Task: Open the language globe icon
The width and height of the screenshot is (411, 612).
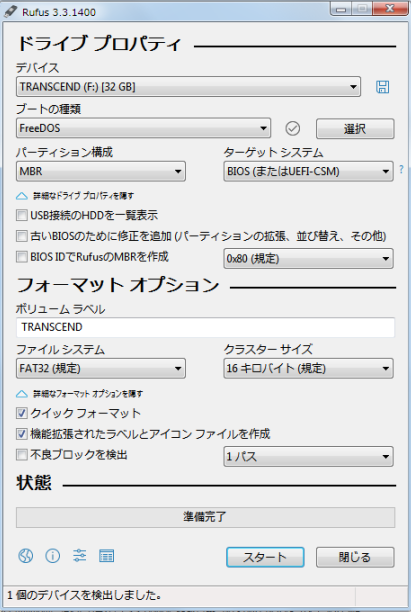Action: (26, 556)
